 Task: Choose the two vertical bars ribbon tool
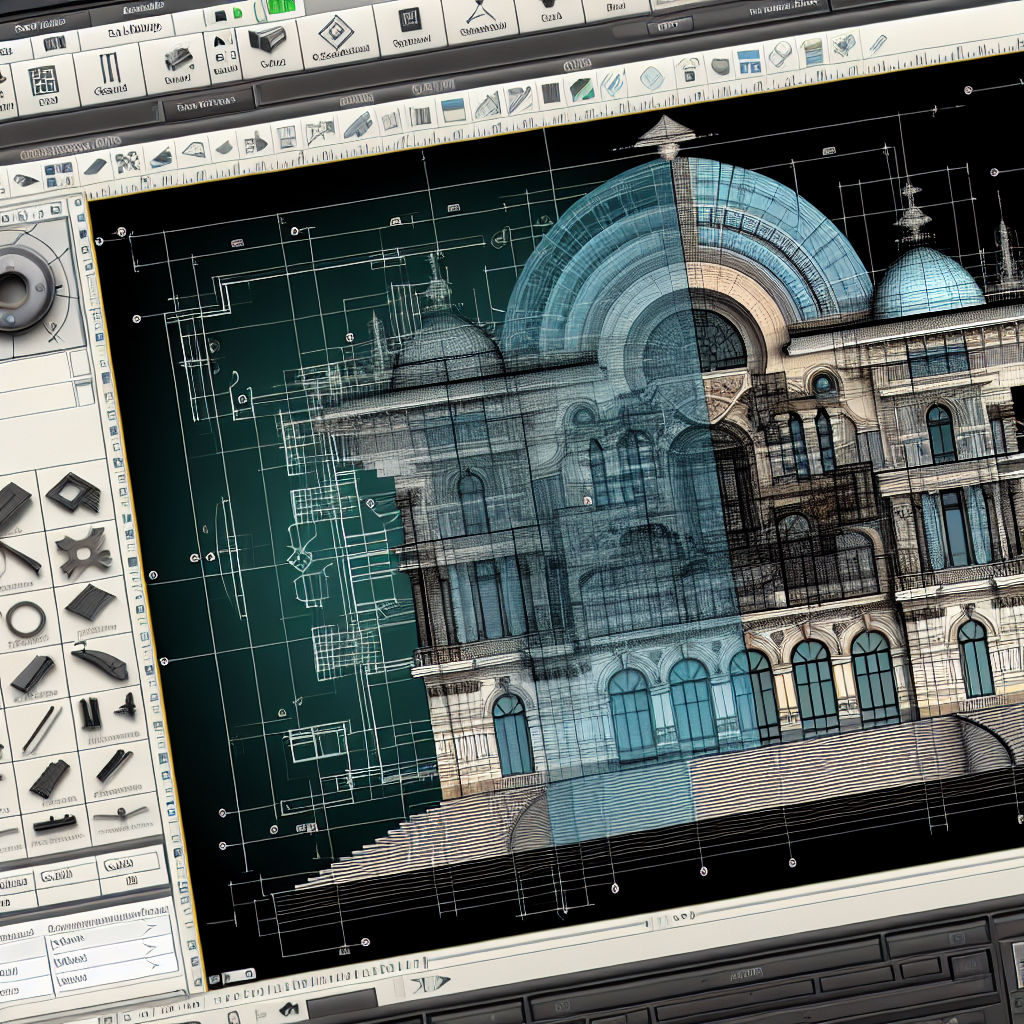[x=109, y=69]
